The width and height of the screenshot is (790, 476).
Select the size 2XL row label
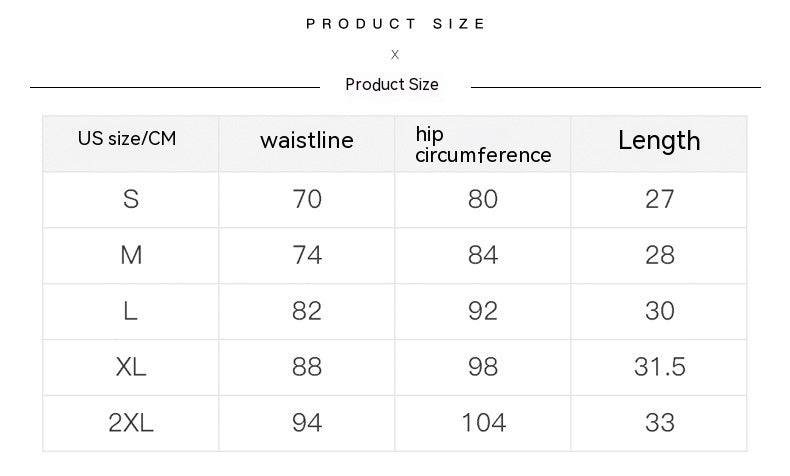pyautogui.click(x=130, y=423)
